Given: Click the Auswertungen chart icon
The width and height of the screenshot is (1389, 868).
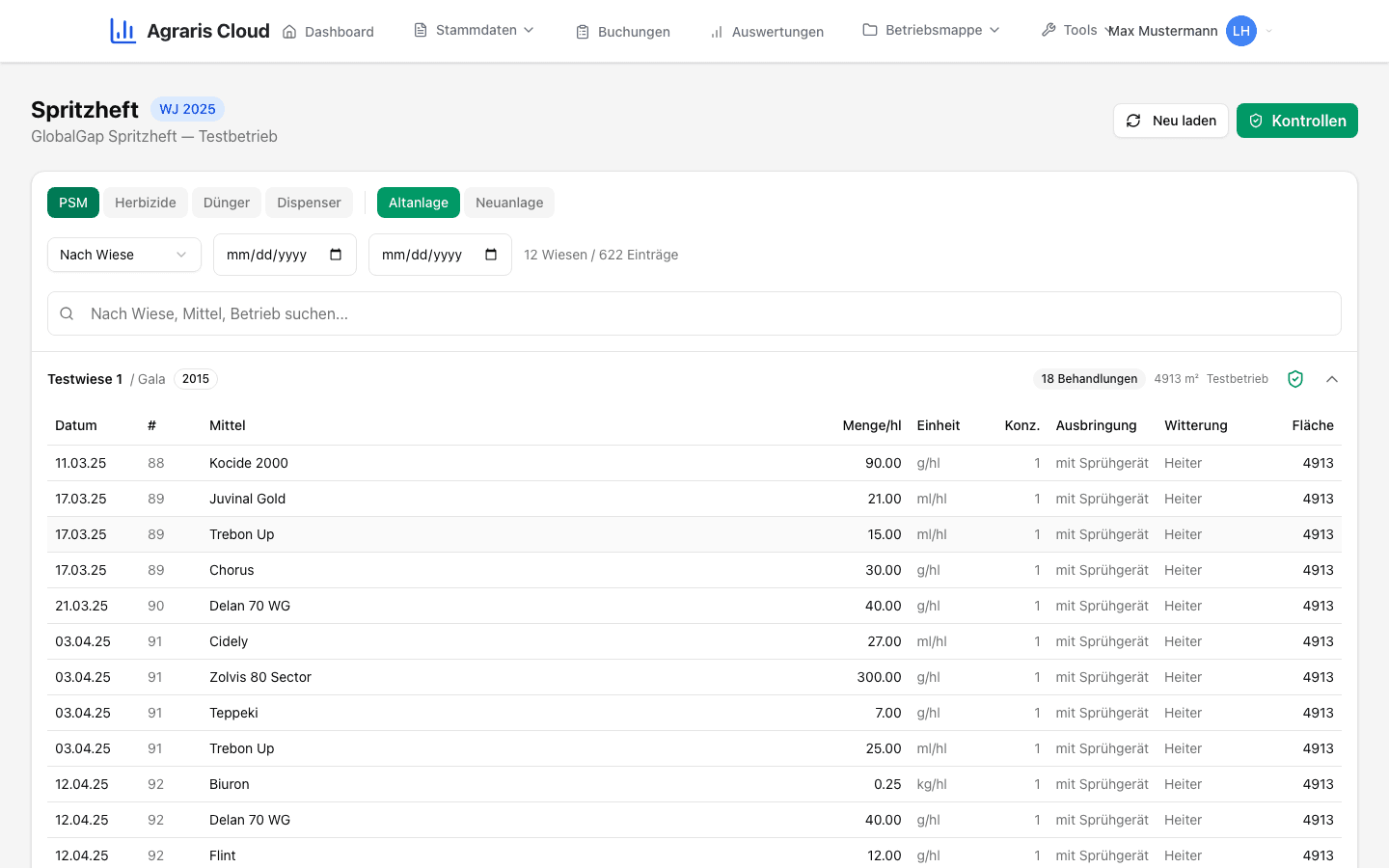Looking at the screenshot, I should pos(717,32).
